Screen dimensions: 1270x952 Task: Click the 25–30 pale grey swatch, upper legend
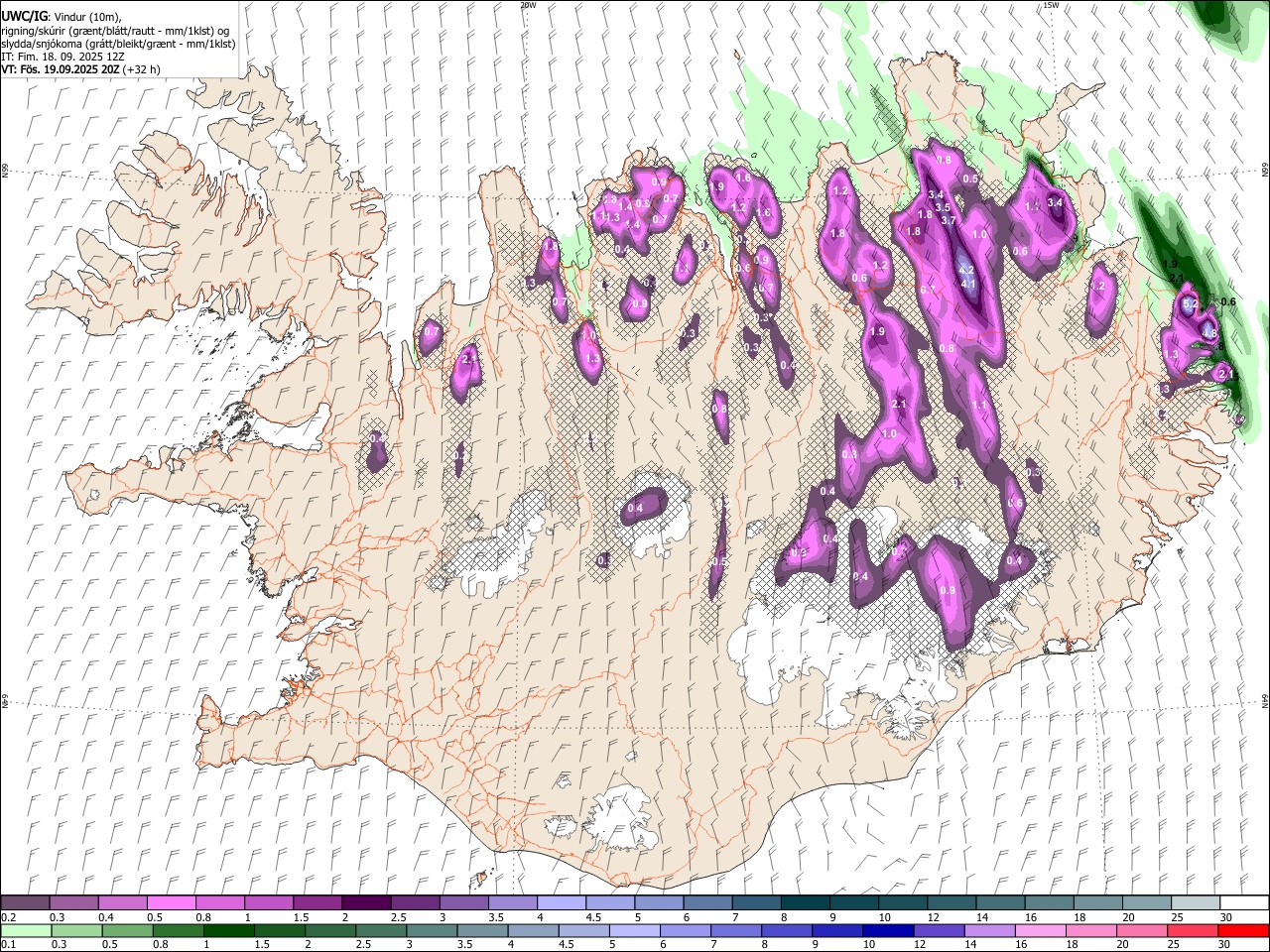pyautogui.click(x=1196, y=902)
